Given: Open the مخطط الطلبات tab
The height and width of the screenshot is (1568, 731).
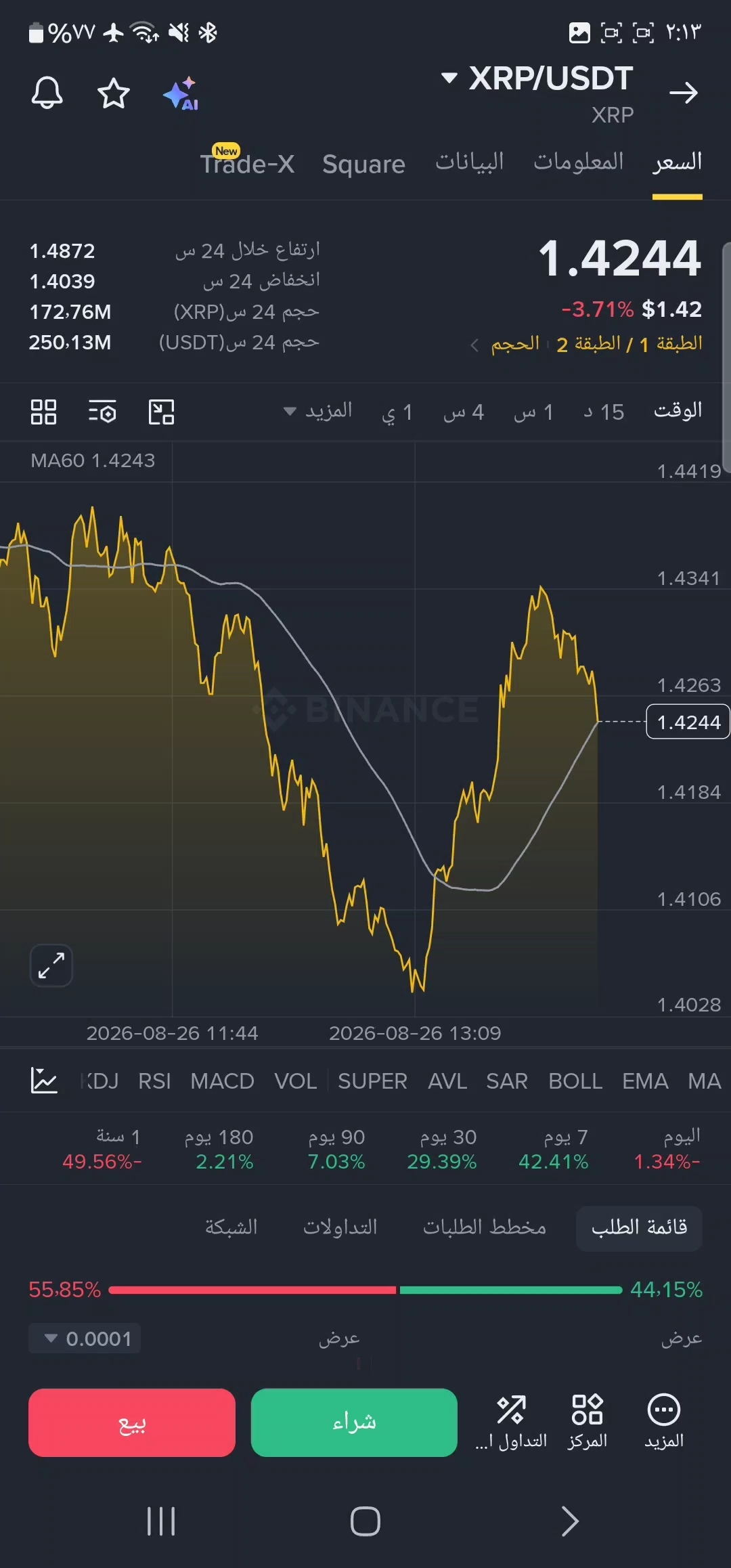Looking at the screenshot, I should [485, 1227].
